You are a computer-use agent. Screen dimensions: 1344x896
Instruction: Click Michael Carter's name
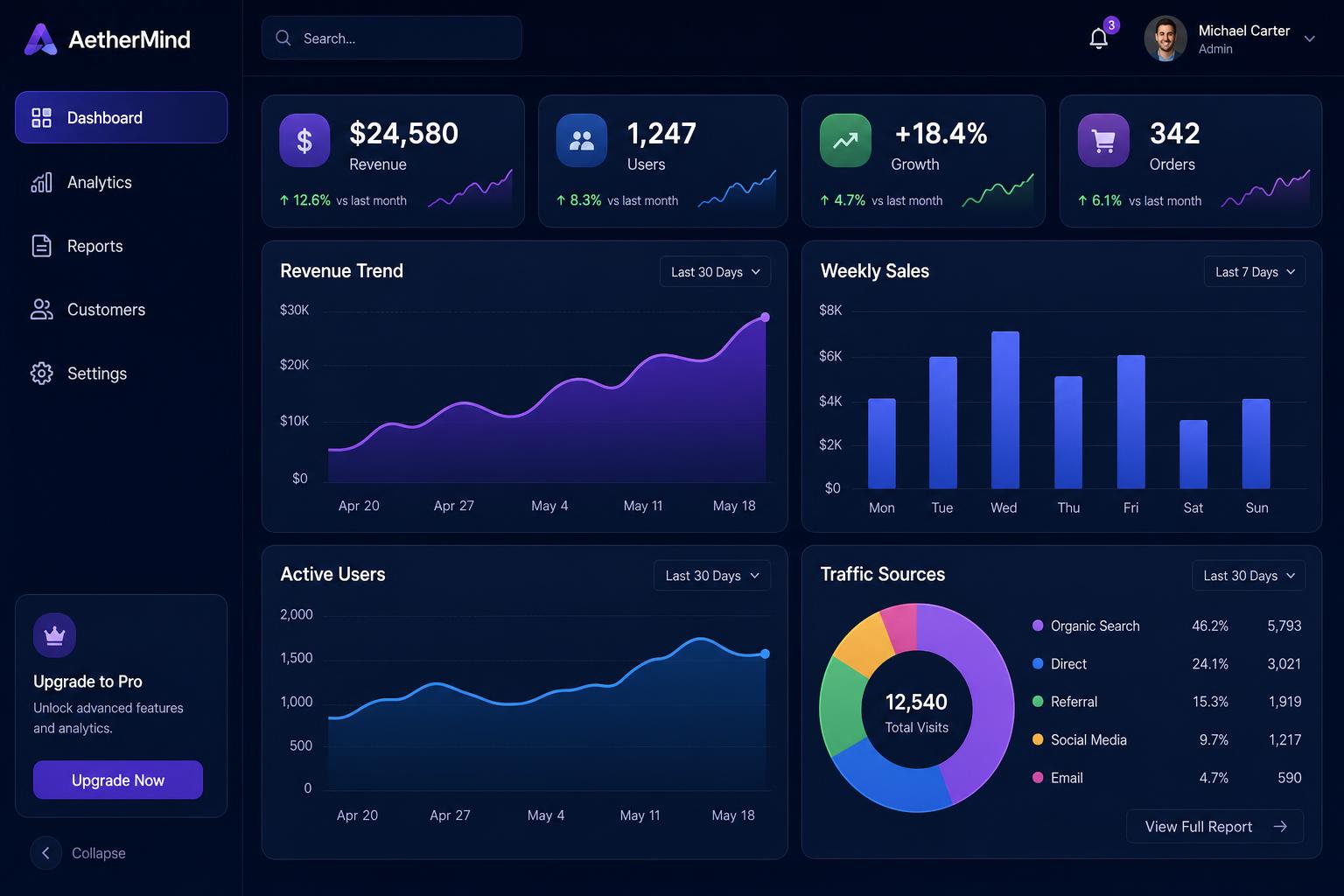[x=1243, y=31]
